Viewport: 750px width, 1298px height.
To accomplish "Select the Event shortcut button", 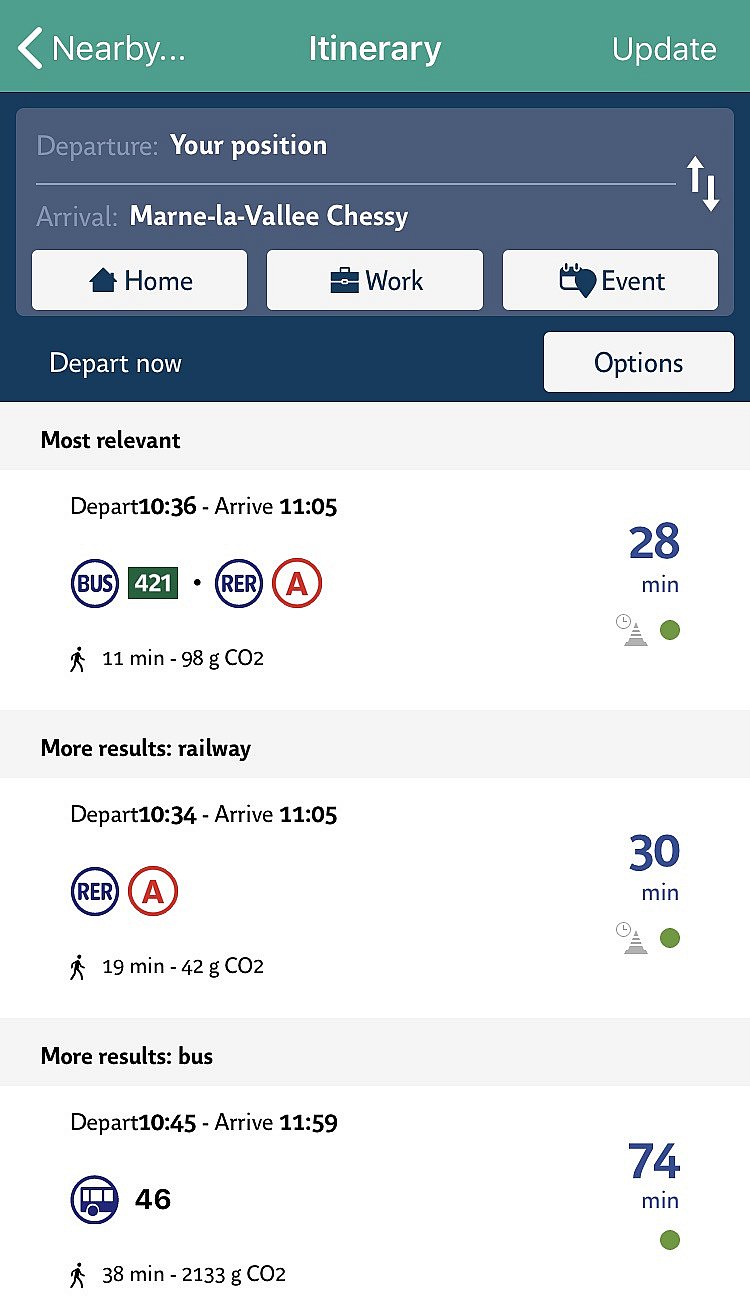I will (610, 281).
